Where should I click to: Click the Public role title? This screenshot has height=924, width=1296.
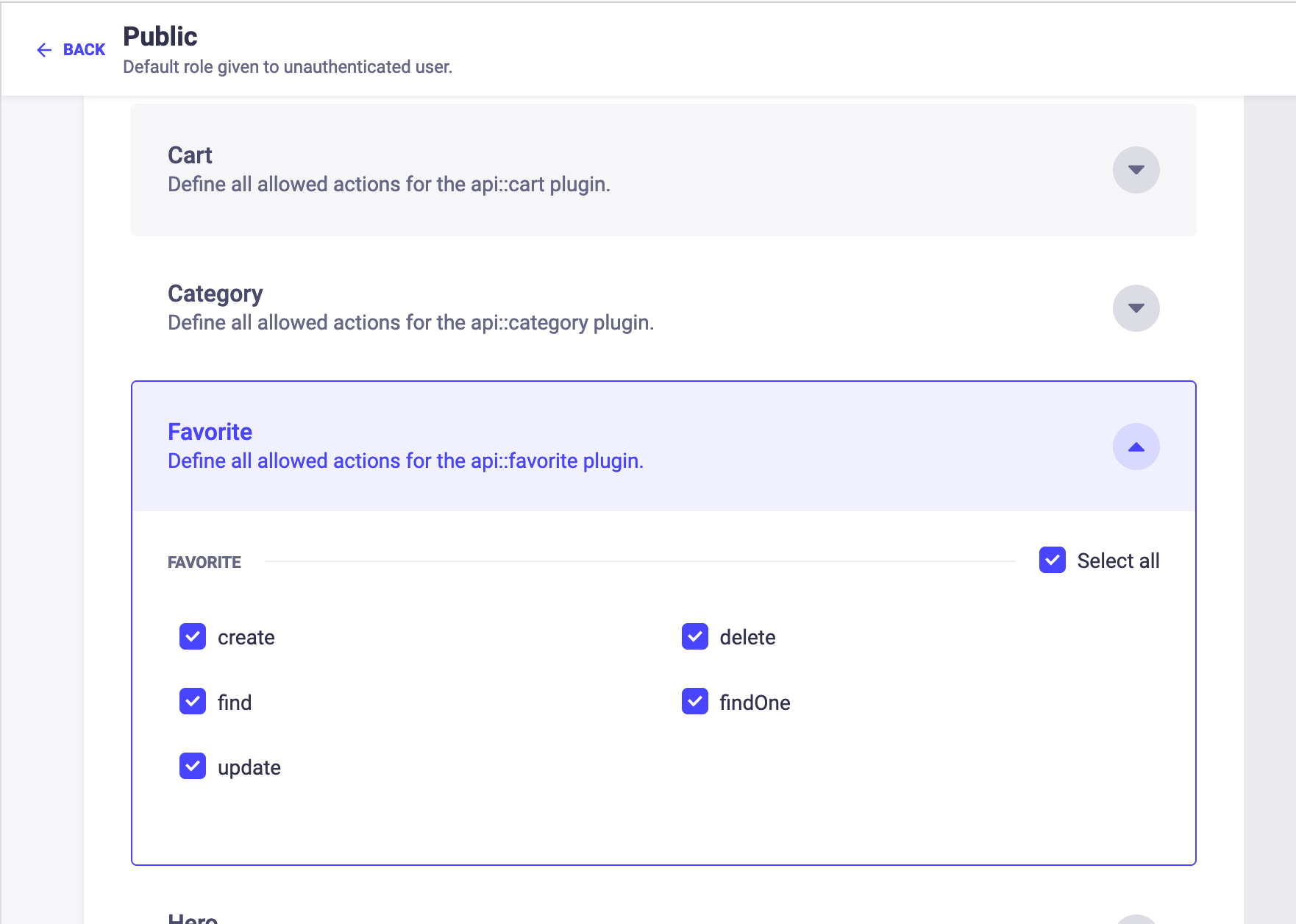tap(160, 37)
